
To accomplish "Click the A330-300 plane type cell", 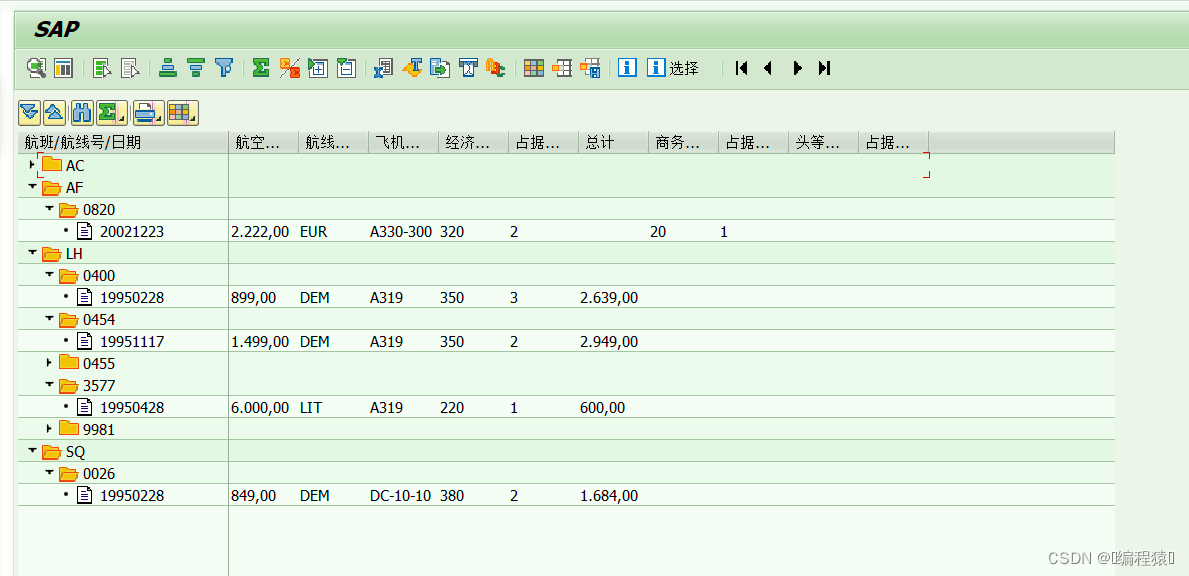I will tap(401, 232).
